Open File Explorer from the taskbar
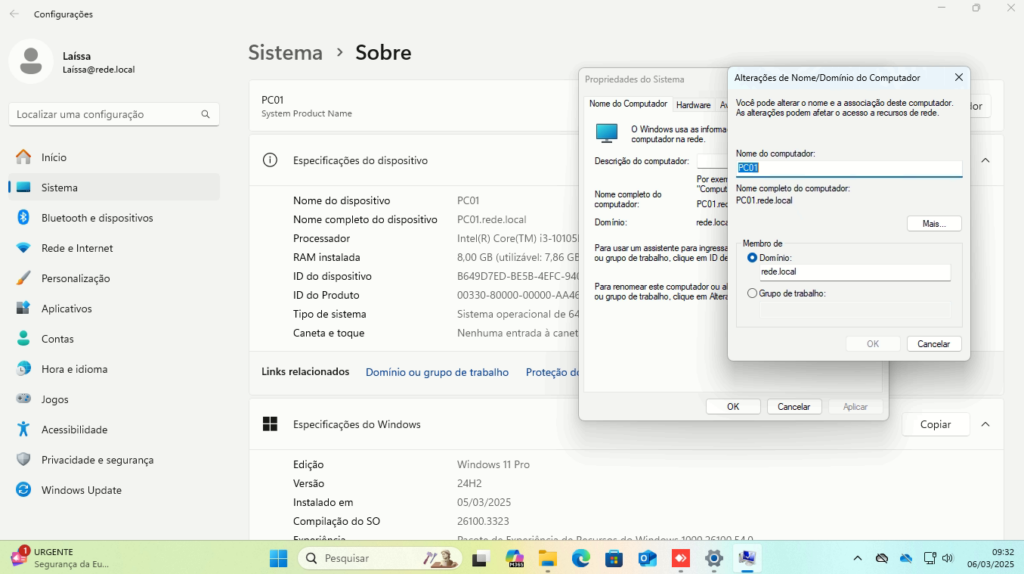Viewport: 1024px width, 574px height. 547,558
